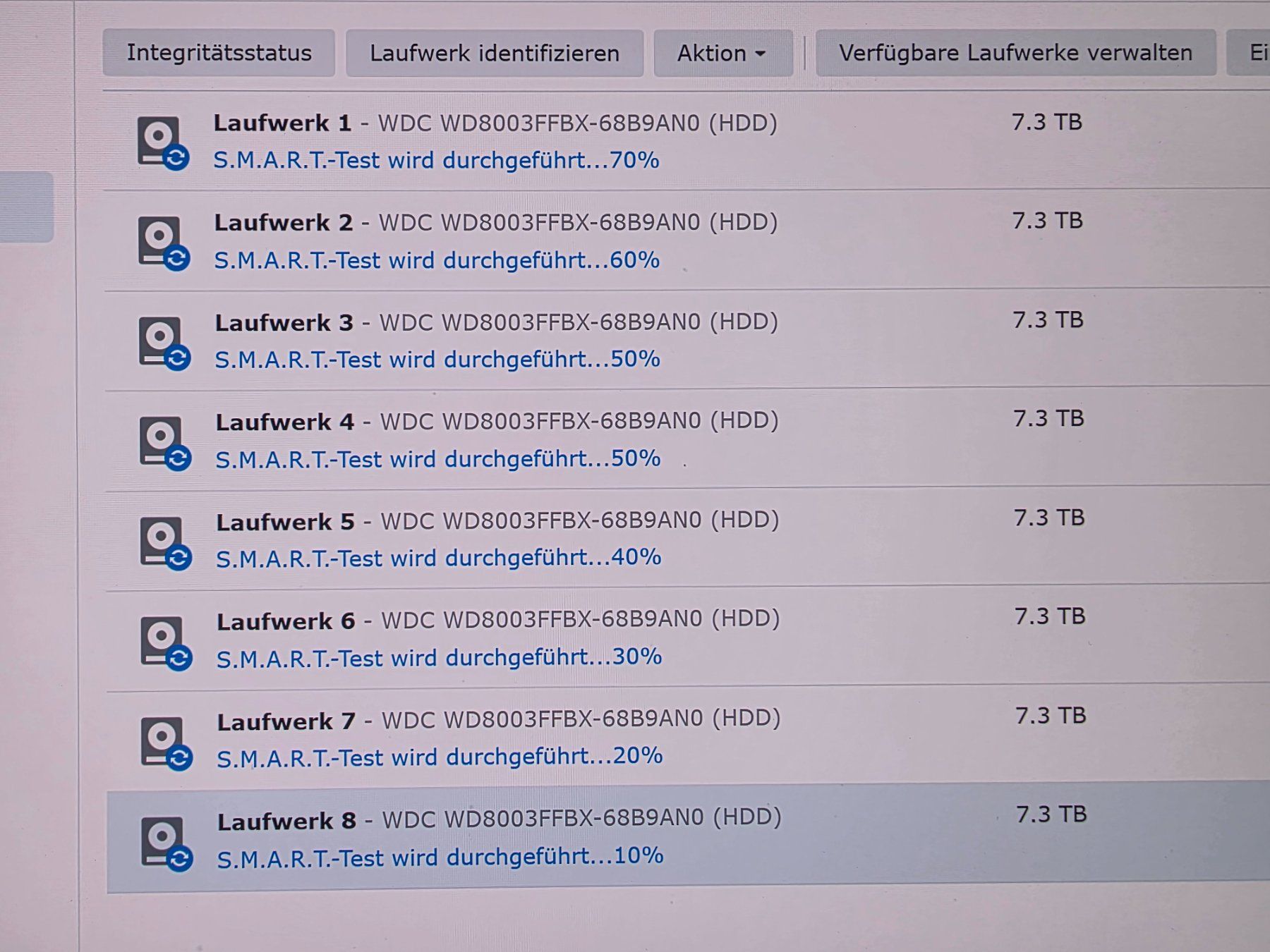Click the 7.3 TB size of Laufwerk 2
Image resolution: width=1270 pixels, height=952 pixels.
[1048, 221]
